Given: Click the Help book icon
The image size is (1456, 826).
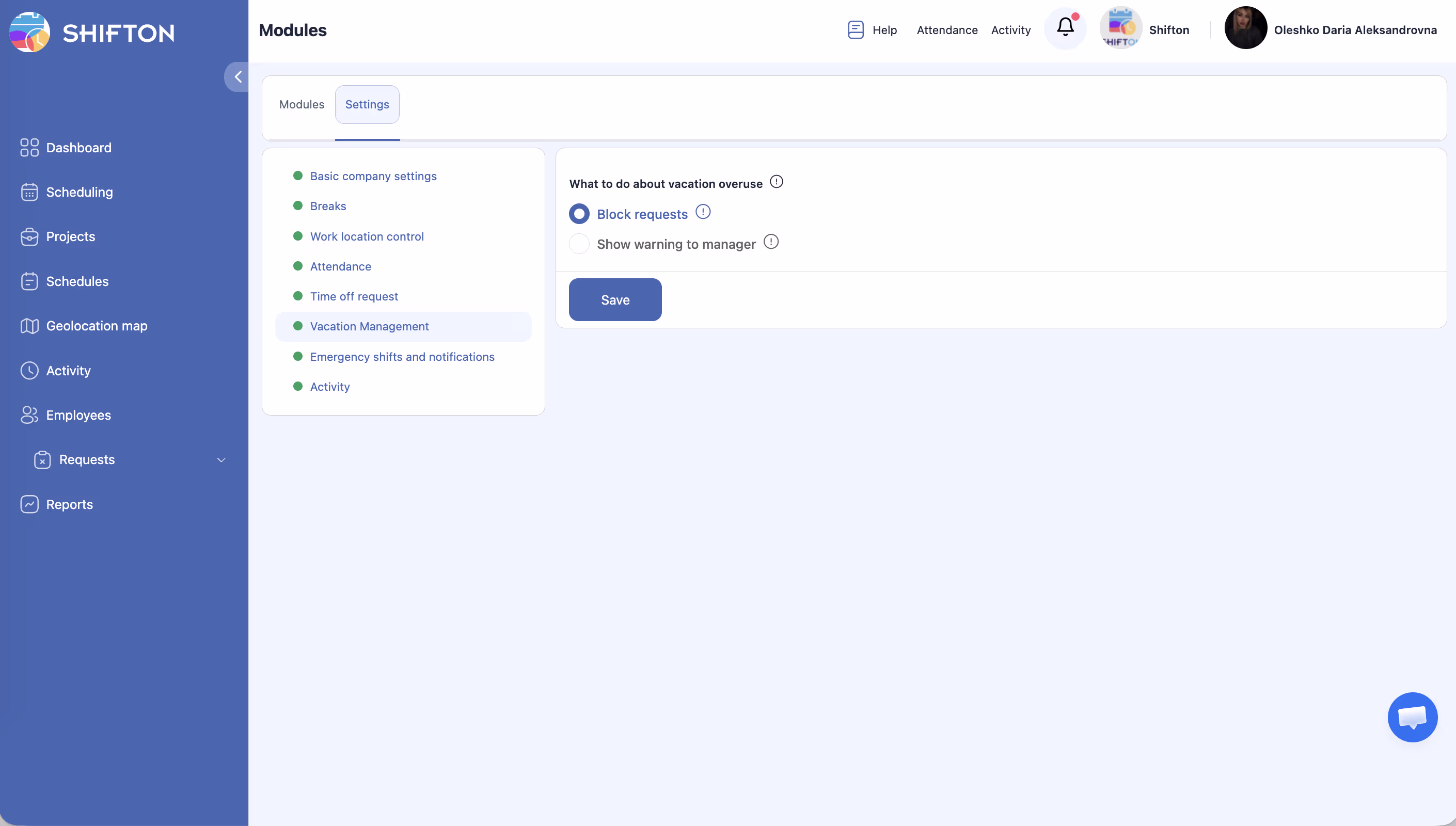Looking at the screenshot, I should tap(856, 29).
